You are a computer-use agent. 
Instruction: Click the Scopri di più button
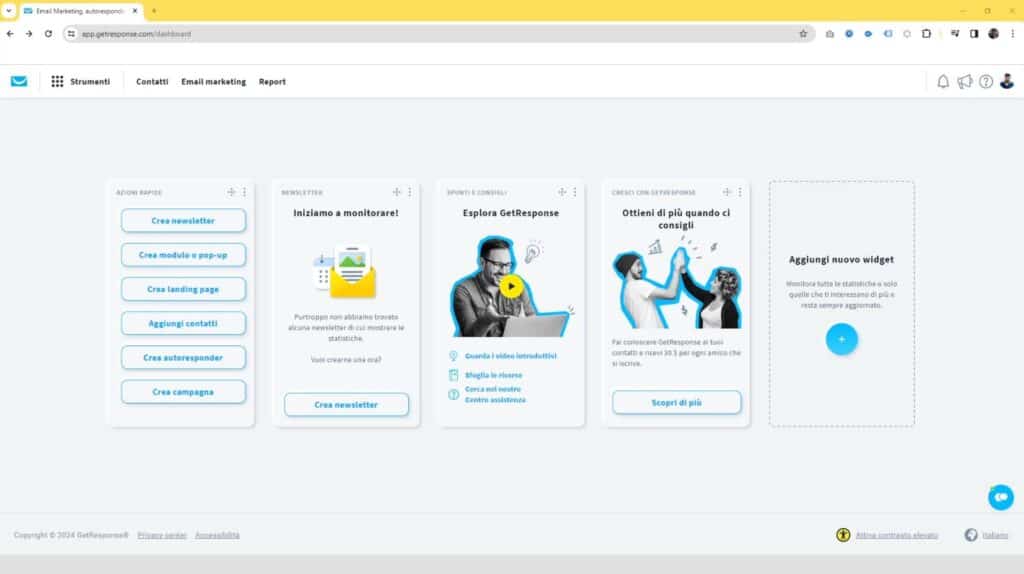676,402
